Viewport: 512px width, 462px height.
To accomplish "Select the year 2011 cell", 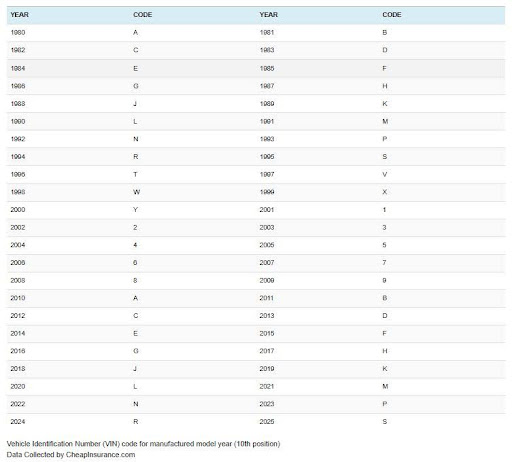I will tap(267, 298).
